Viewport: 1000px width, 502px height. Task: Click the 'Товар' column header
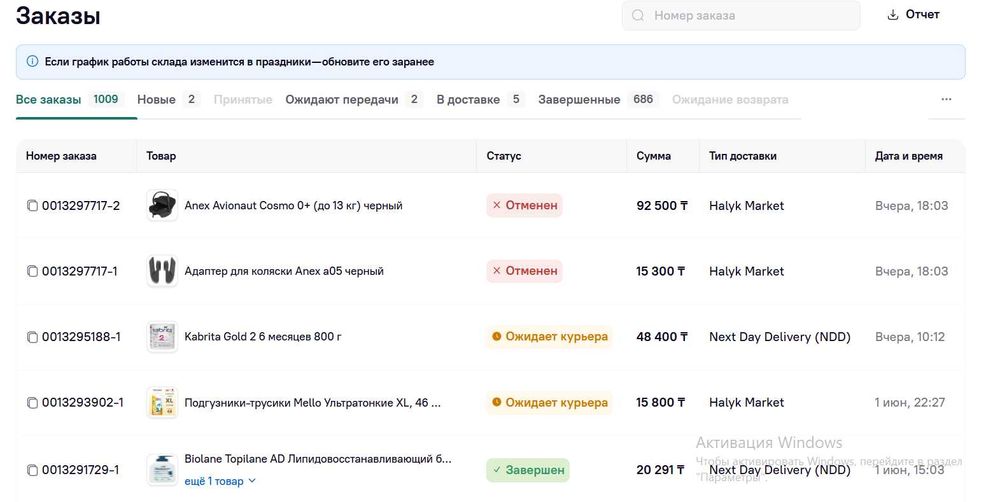point(161,156)
